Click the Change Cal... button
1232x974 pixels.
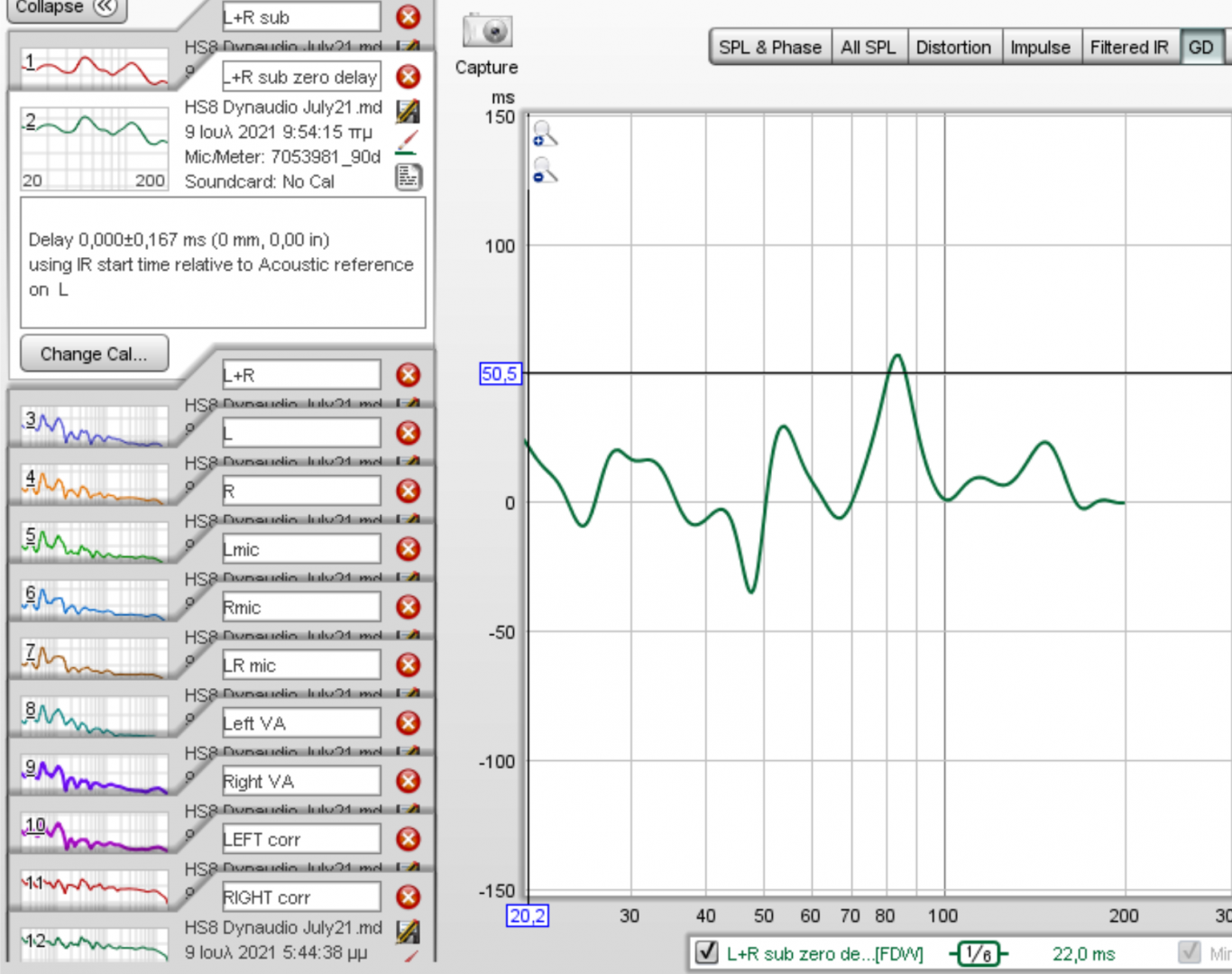point(94,354)
